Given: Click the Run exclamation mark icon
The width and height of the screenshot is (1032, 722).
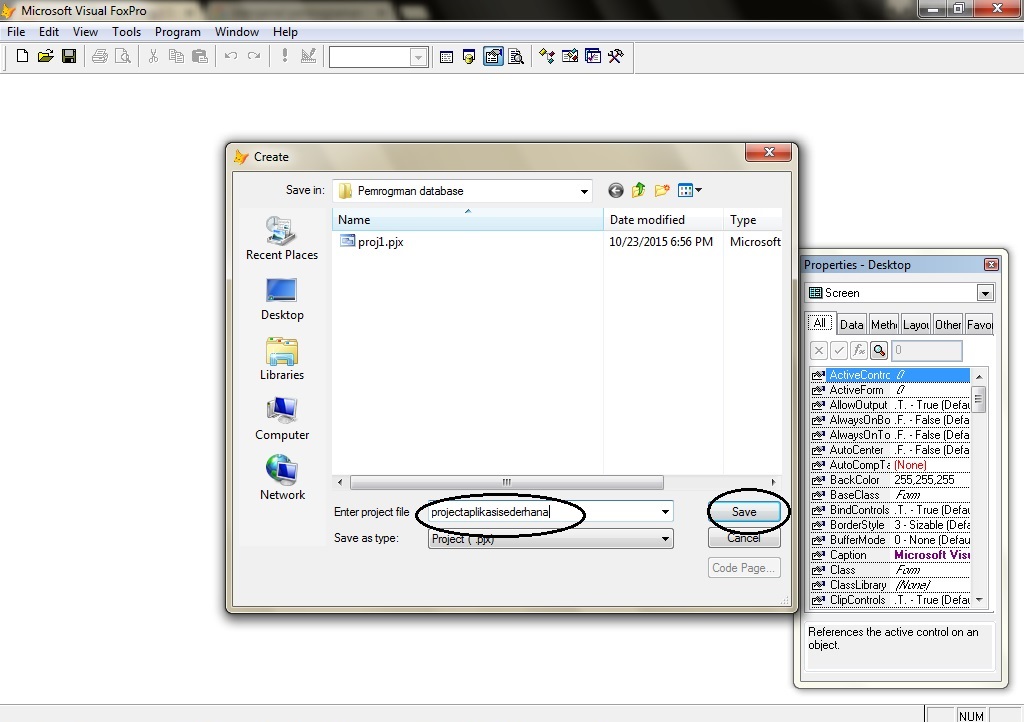Looking at the screenshot, I should pos(284,57).
